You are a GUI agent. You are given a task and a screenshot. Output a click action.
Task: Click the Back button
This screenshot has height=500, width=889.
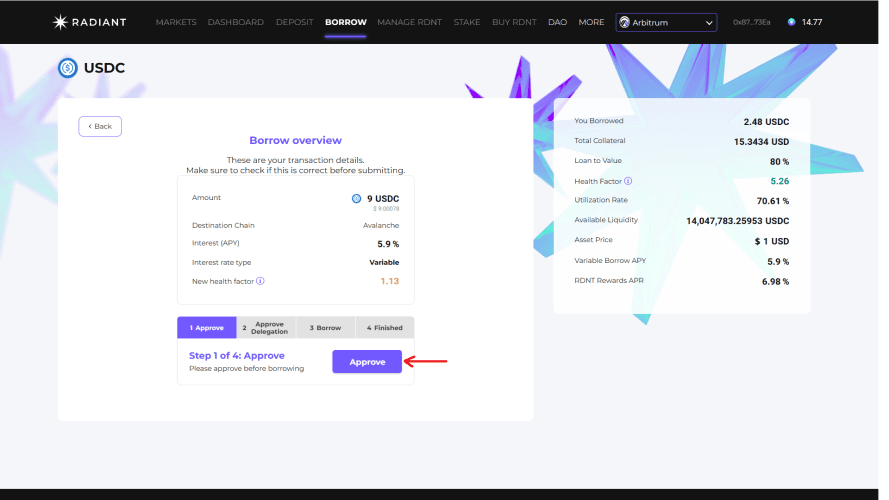point(100,126)
